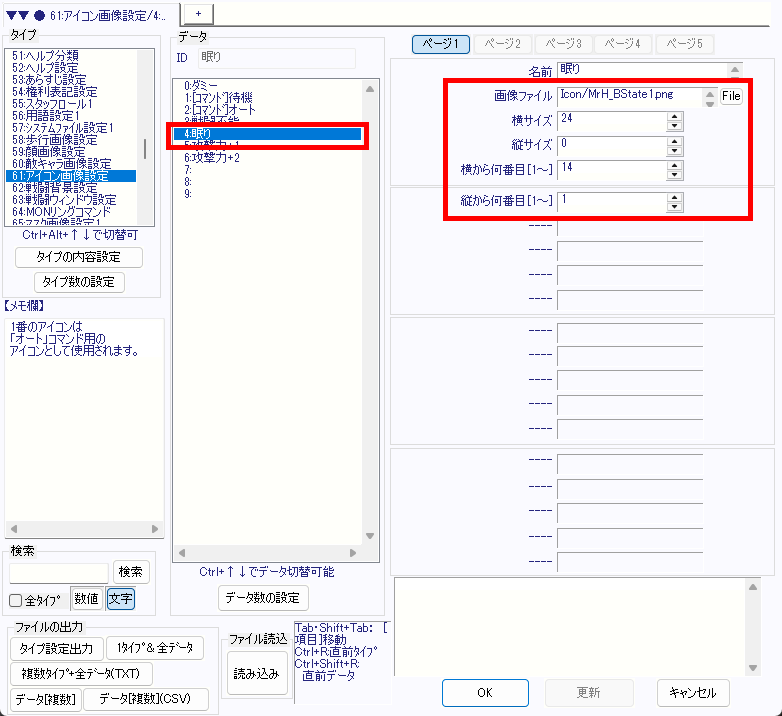
Task: Enable the 全タイプ checkbox in search
Action: 15,600
